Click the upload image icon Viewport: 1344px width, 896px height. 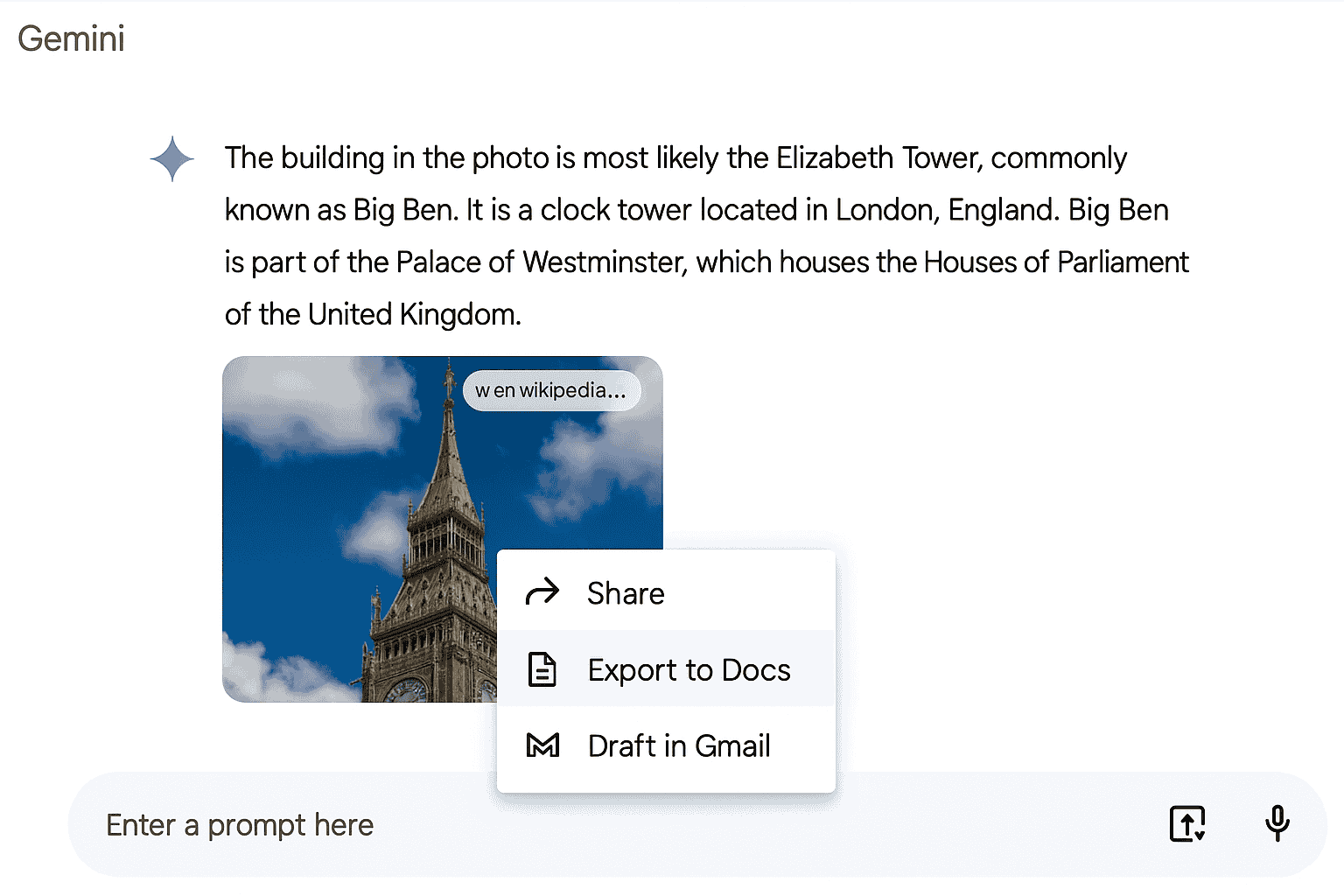[x=1187, y=823]
